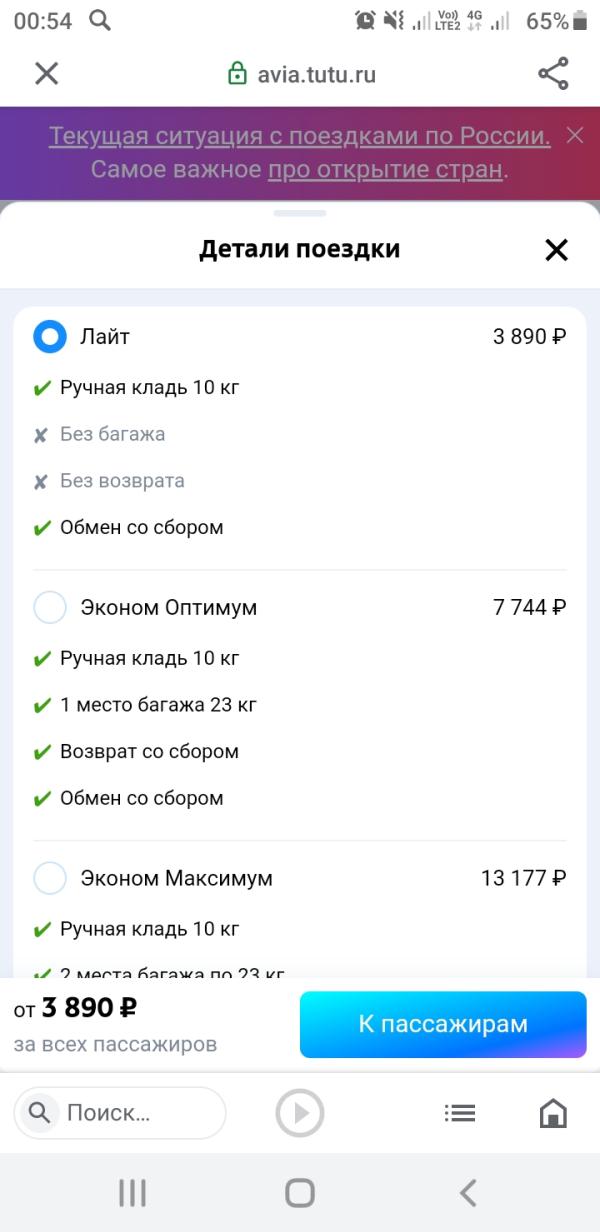600x1232 pixels.
Task: Open the про открытие стран link
Action: 385,169
